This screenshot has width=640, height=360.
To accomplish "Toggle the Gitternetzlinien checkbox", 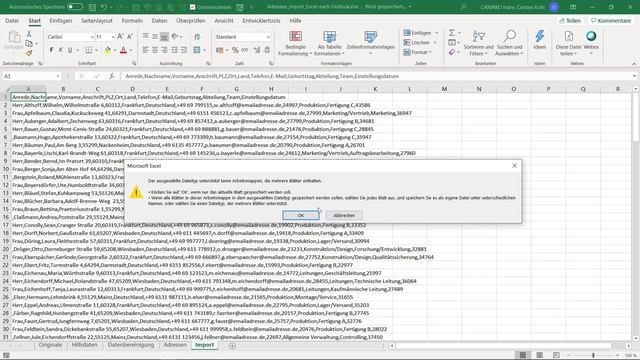I will click(x=193, y=7).
